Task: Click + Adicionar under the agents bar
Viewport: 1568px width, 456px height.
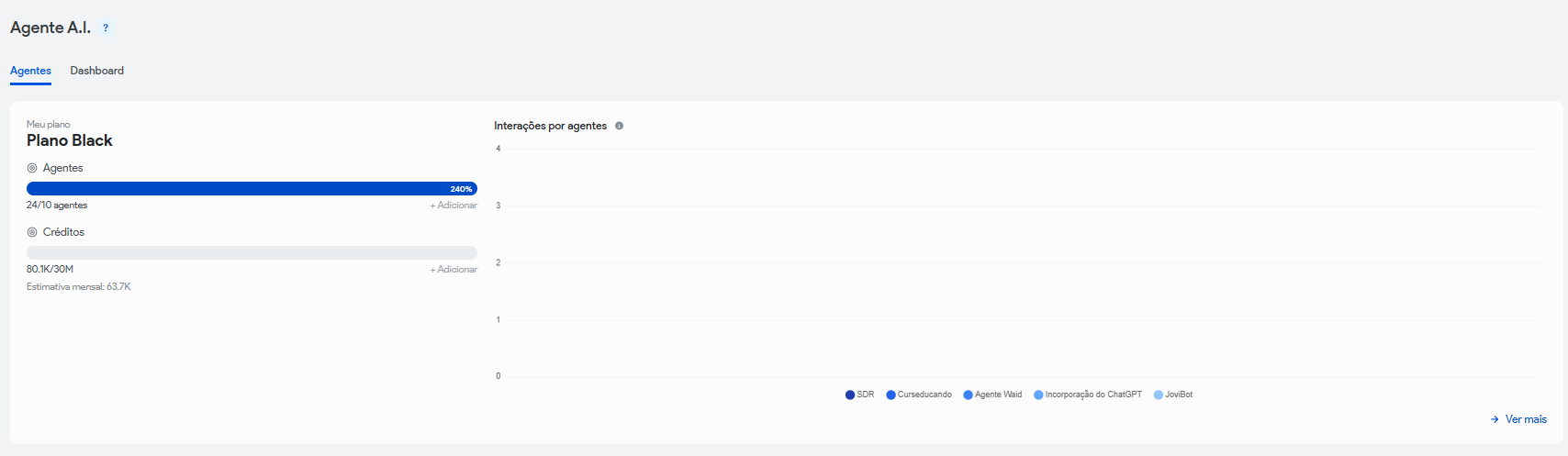Action: tap(454, 206)
